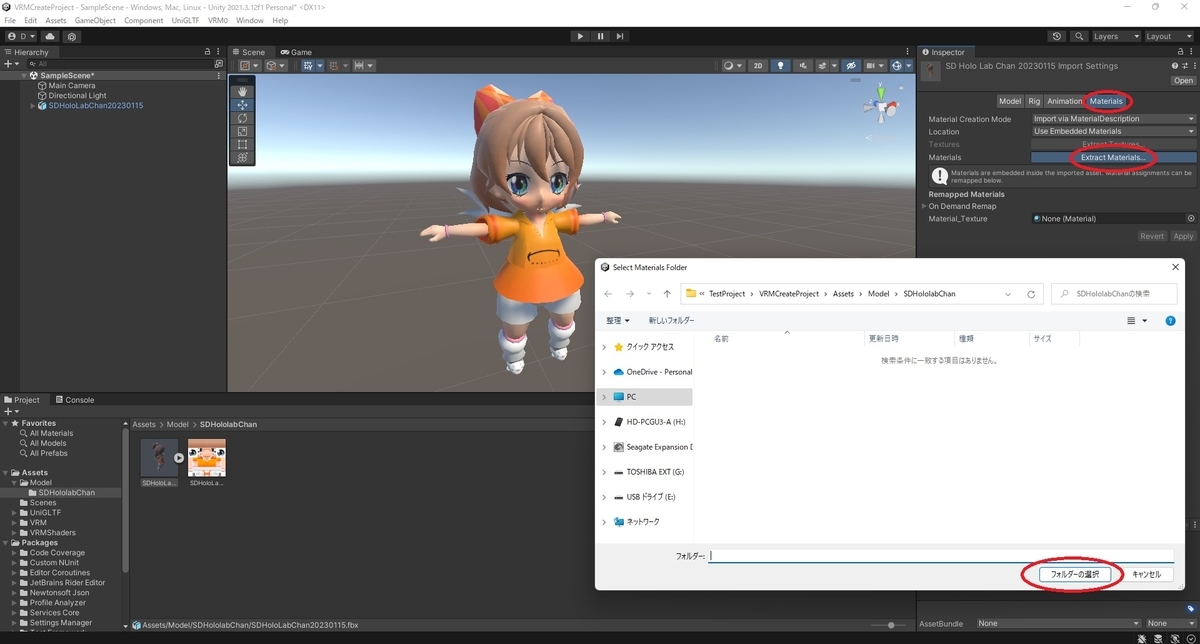Expand the OneDrive - Personal tree node
Screen dimensions: 1200x644
pos(604,372)
